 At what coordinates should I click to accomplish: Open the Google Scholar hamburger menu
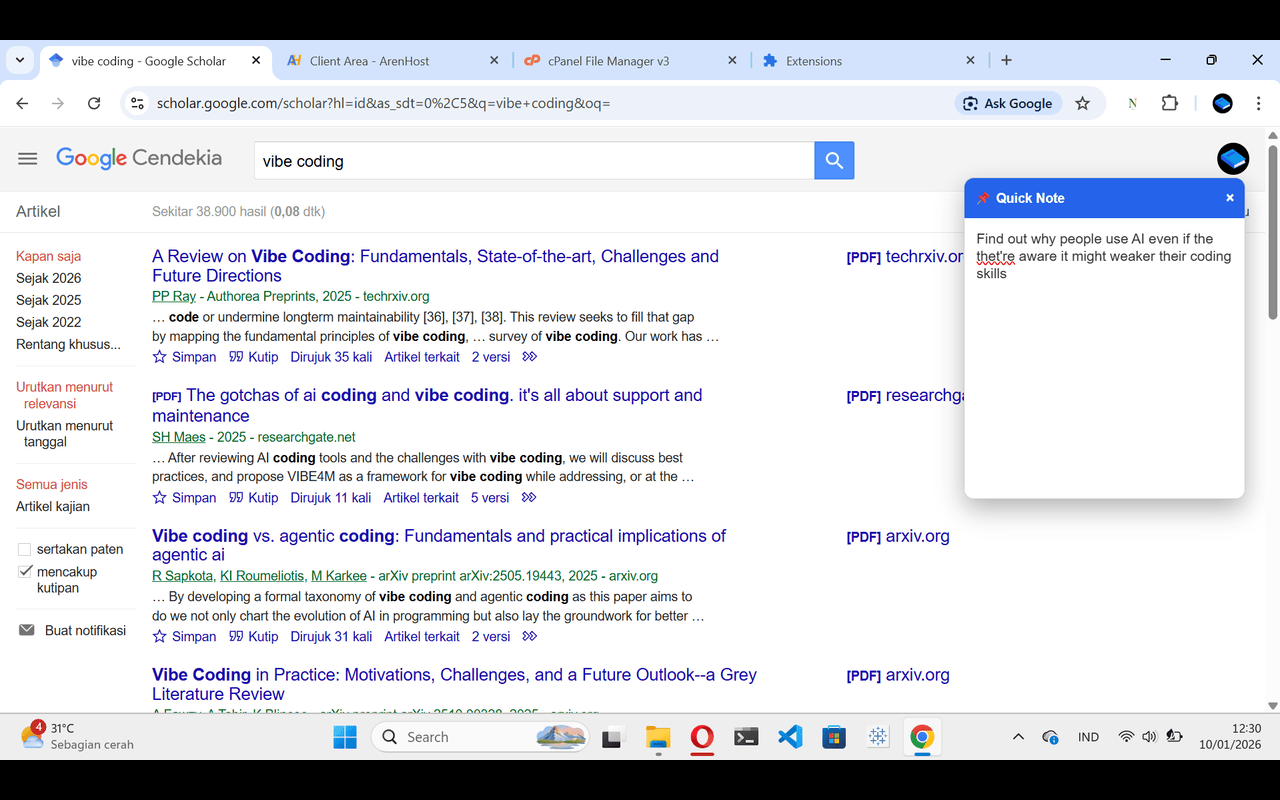point(28,159)
